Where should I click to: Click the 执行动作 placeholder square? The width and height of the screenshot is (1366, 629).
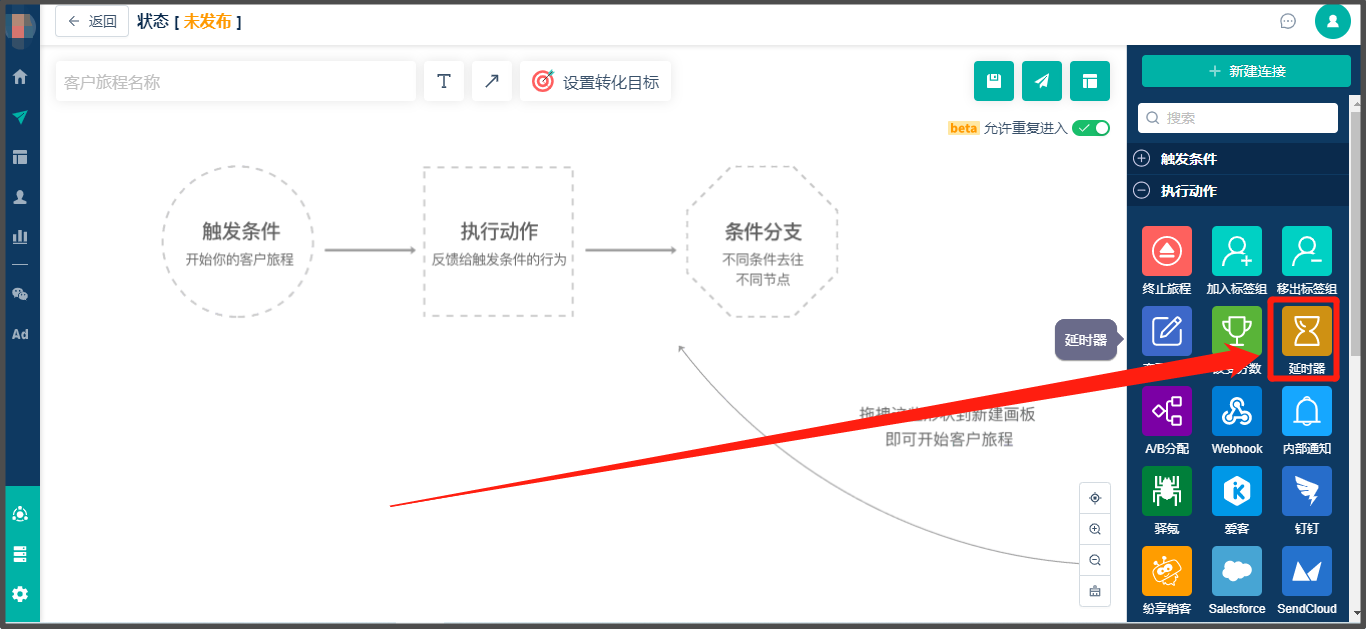point(498,242)
